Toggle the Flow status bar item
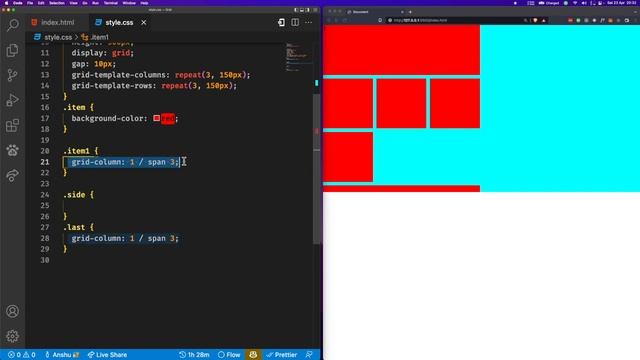 pyautogui.click(x=229, y=355)
